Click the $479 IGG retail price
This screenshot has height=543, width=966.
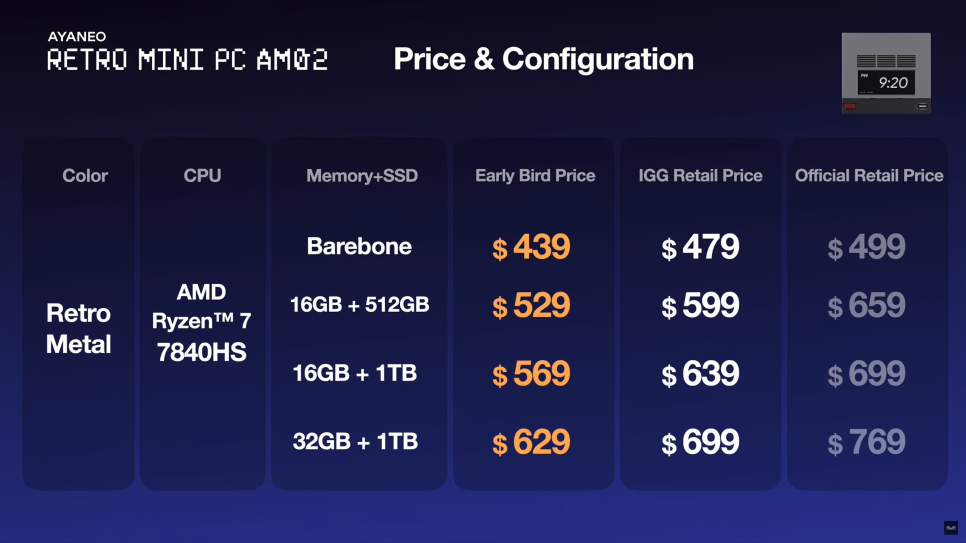pos(700,247)
